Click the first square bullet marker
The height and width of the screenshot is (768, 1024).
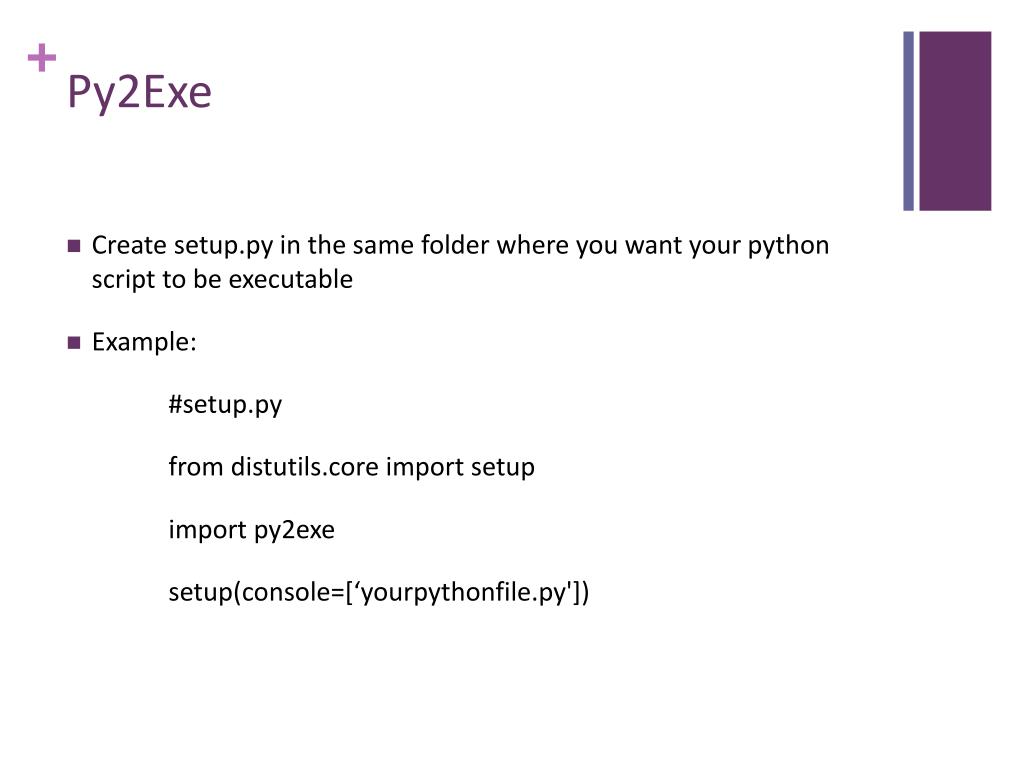click(74, 246)
